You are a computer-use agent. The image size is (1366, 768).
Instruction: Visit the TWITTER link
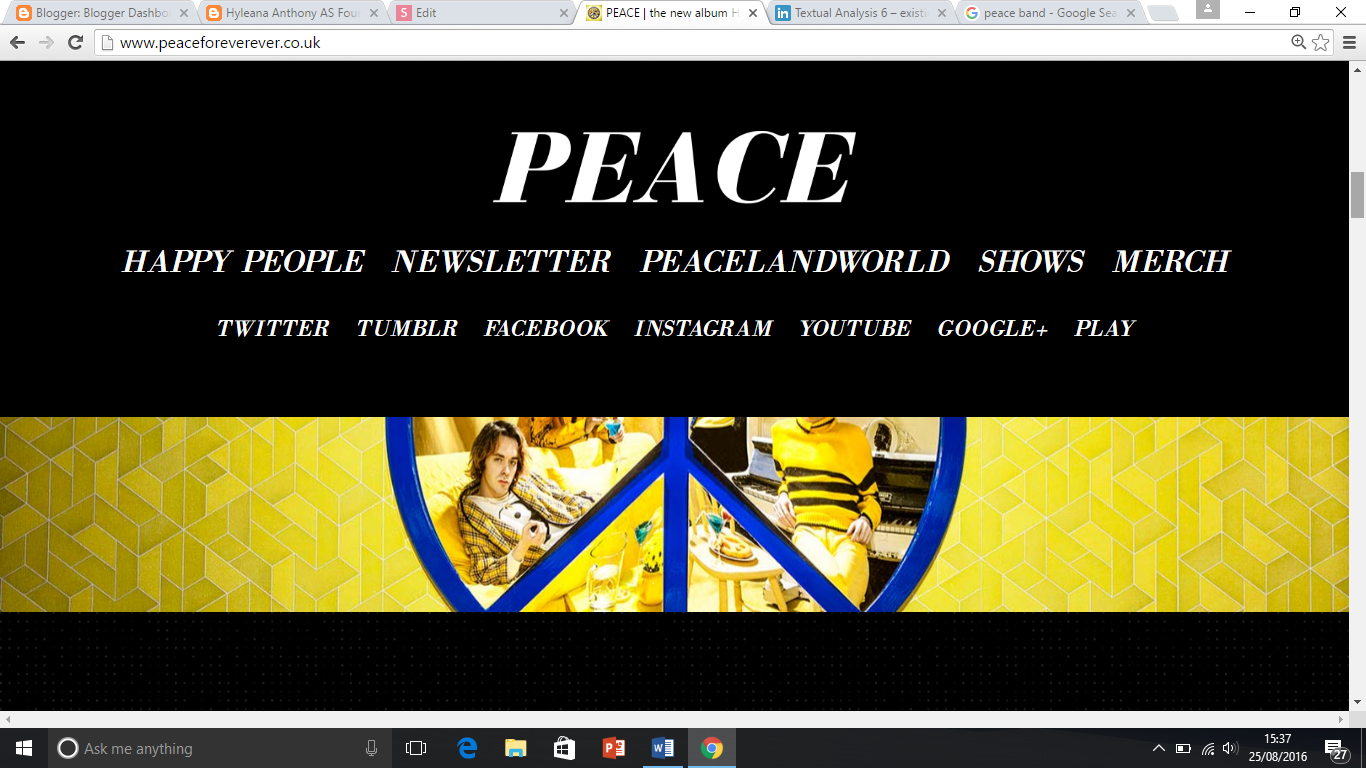[x=273, y=328]
